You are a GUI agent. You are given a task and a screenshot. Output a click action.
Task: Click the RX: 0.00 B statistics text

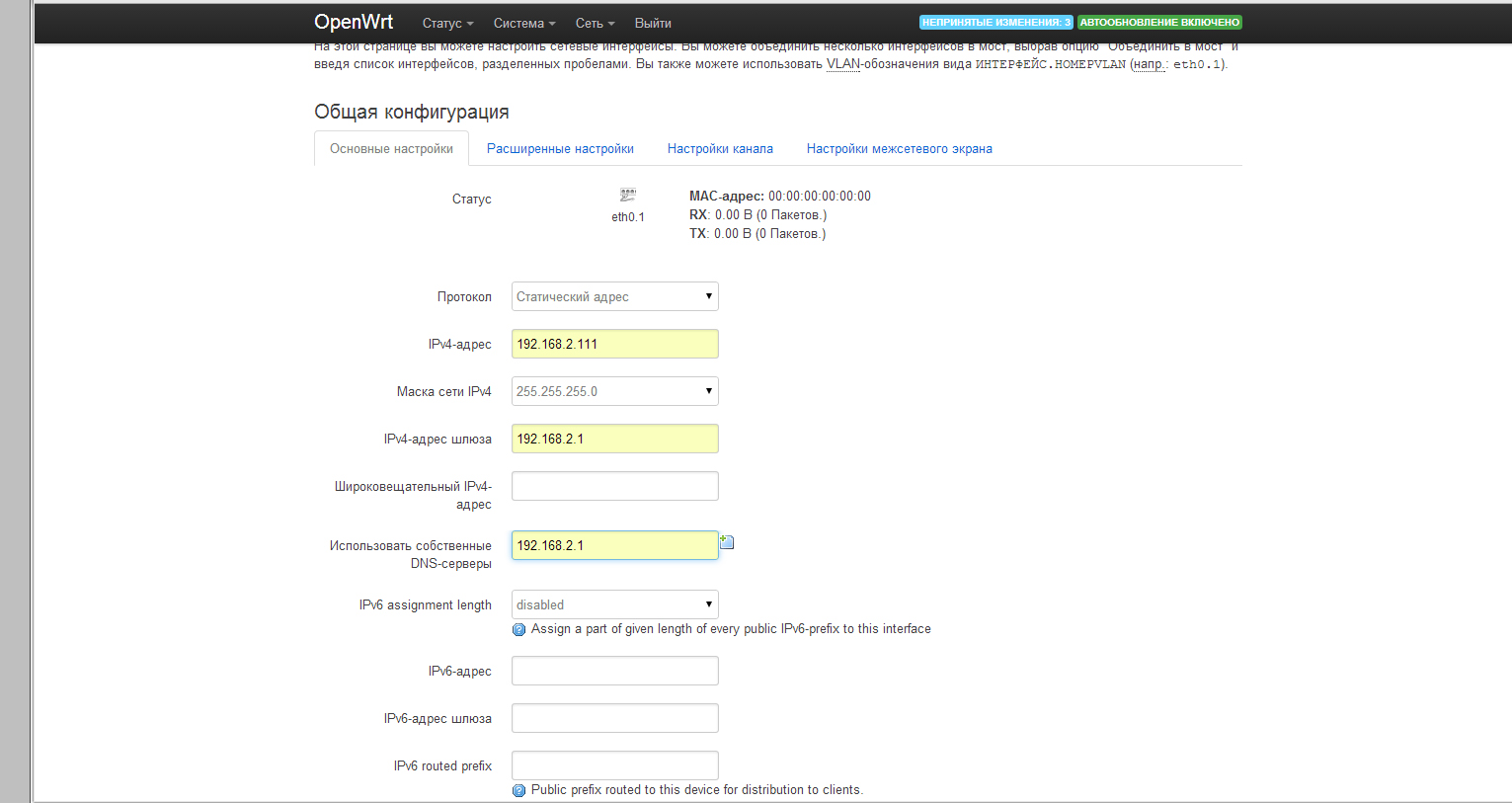(x=757, y=215)
